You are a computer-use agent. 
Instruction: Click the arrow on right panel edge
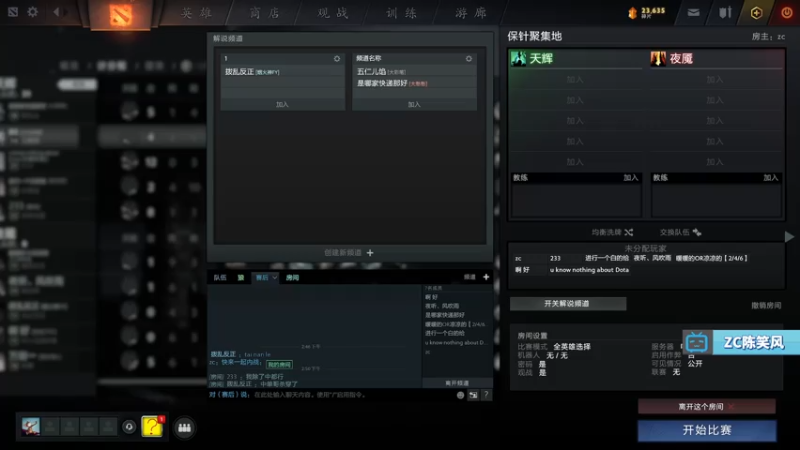[789, 236]
